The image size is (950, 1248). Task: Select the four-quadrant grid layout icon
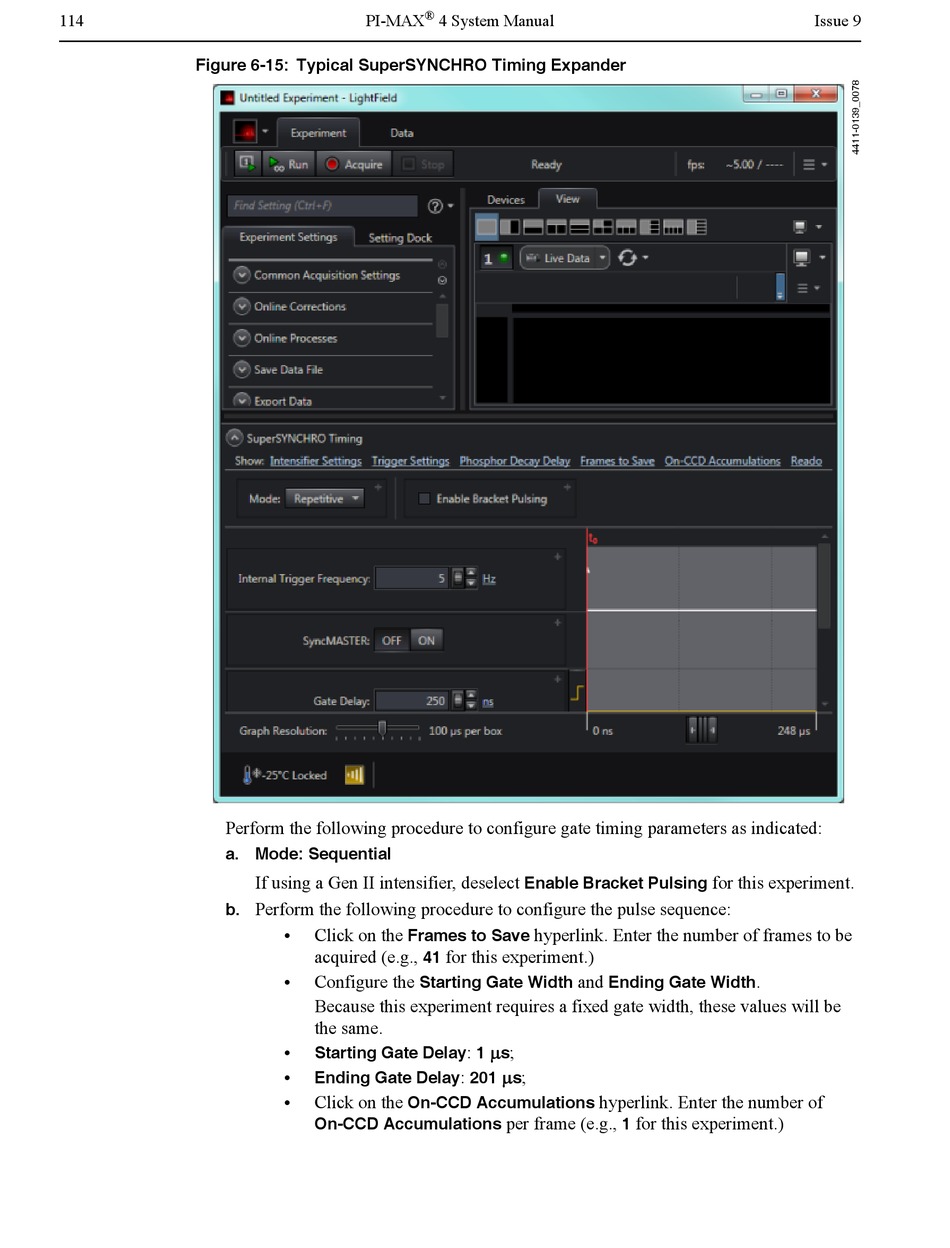point(603,227)
